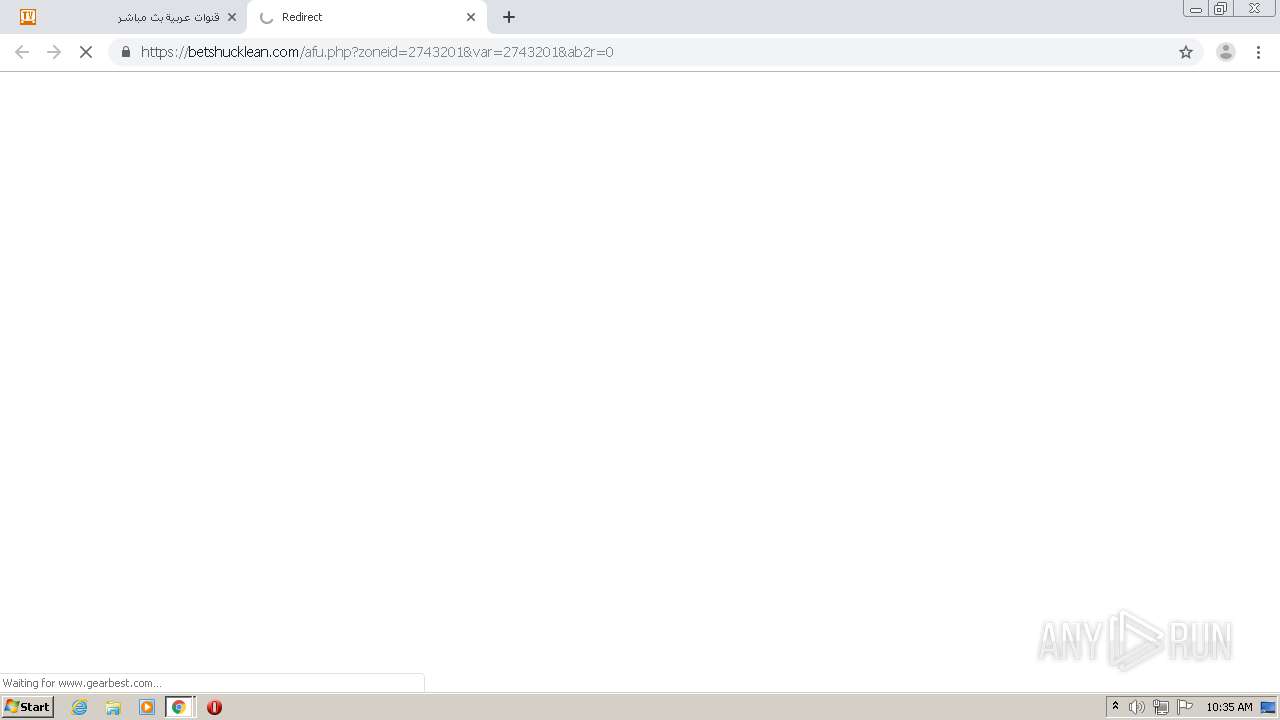Open a new browser tab
The height and width of the screenshot is (720, 1280).
pyautogui.click(x=509, y=17)
